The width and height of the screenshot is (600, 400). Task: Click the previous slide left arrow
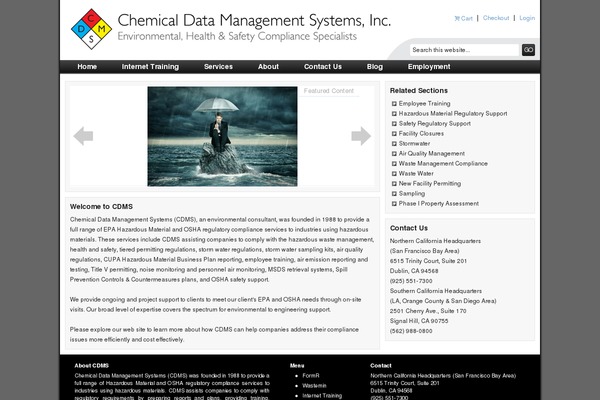[x=83, y=136]
